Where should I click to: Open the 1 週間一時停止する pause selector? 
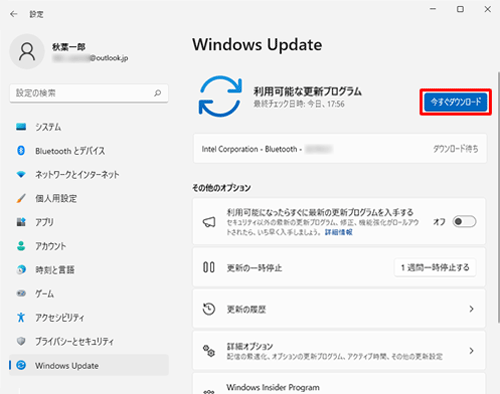(435, 267)
